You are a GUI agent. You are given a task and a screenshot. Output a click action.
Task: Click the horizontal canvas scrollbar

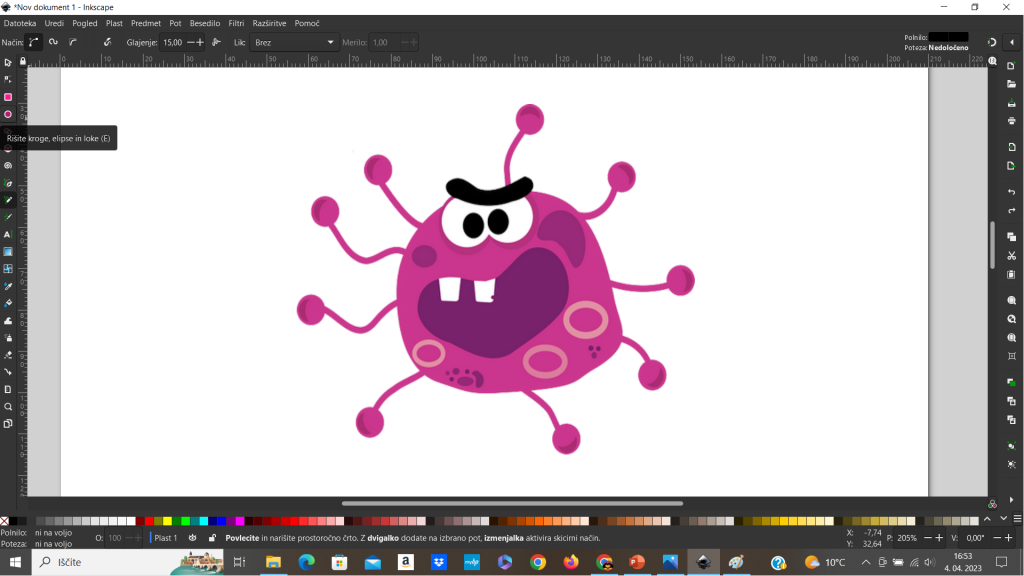pyautogui.click(x=513, y=504)
